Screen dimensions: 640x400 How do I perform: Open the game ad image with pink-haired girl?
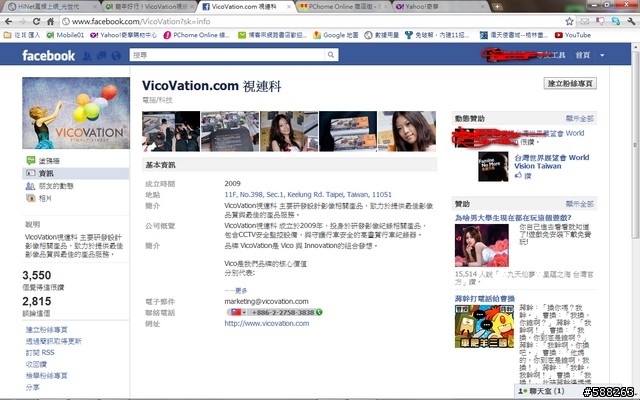point(482,245)
